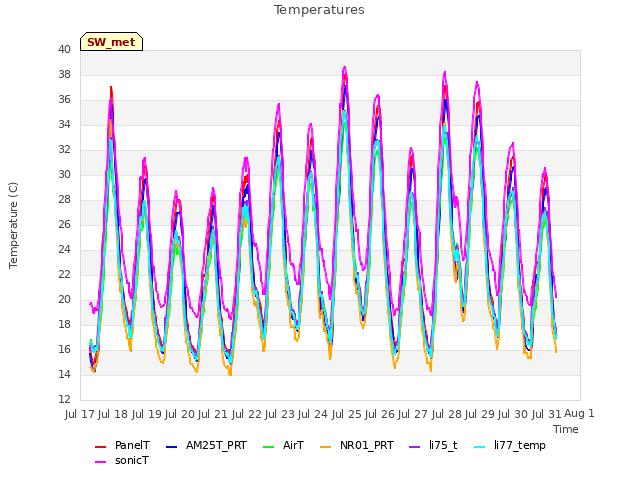
Task: Click the Jul 28 x-axis tick label
Action: 446,414
